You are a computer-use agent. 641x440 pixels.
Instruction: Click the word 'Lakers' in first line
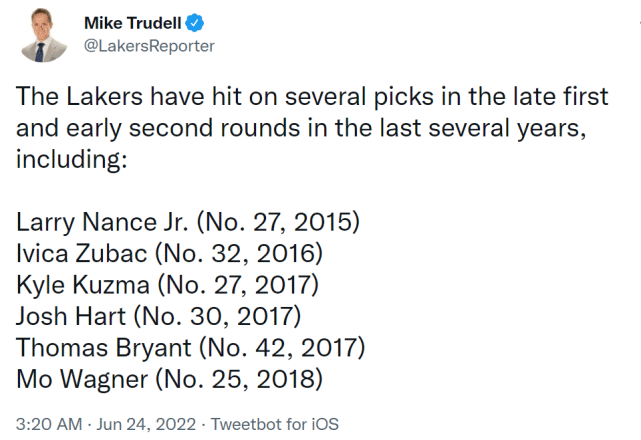coord(105,97)
